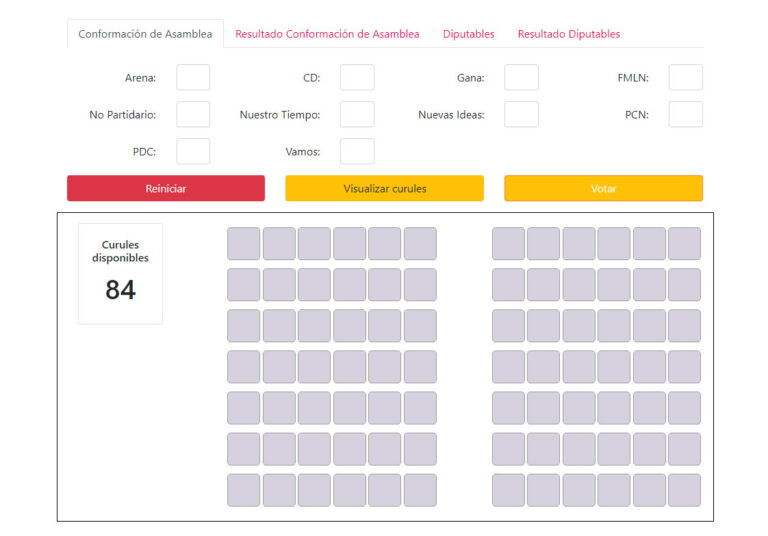Viewport: 768px width, 536px height.
Task: Focus the CD input field
Action: (357, 77)
